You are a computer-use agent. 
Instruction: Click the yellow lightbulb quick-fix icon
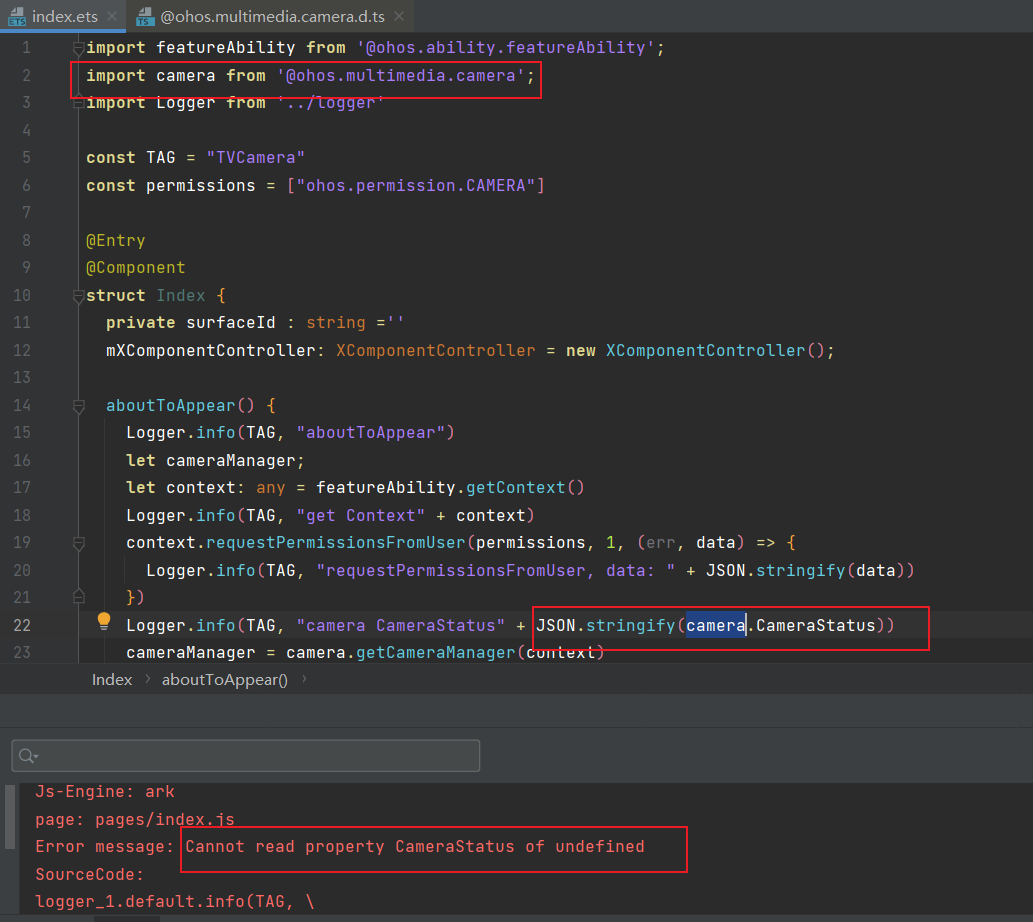click(103, 621)
